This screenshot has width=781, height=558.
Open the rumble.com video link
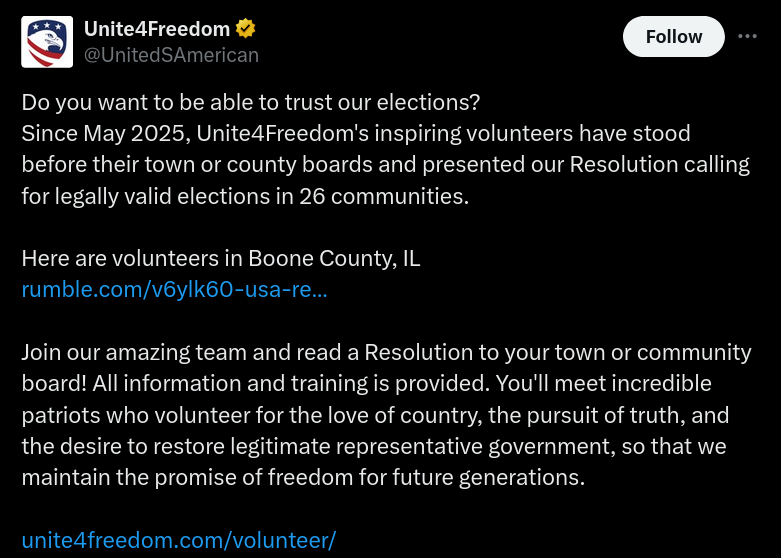click(x=174, y=290)
